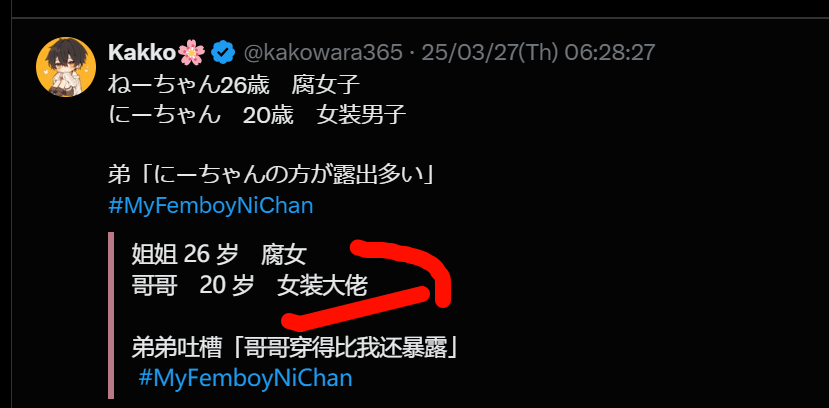Click the line ねーちゃん26歳 腐女子

234,85
